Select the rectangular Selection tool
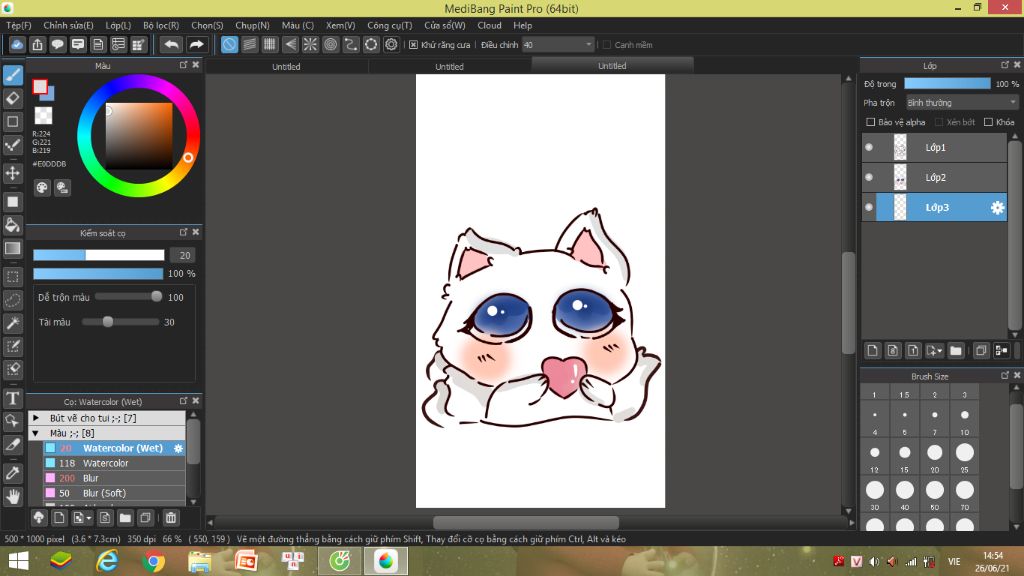The height and width of the screenshot is (576, 1024). (12, 277)
